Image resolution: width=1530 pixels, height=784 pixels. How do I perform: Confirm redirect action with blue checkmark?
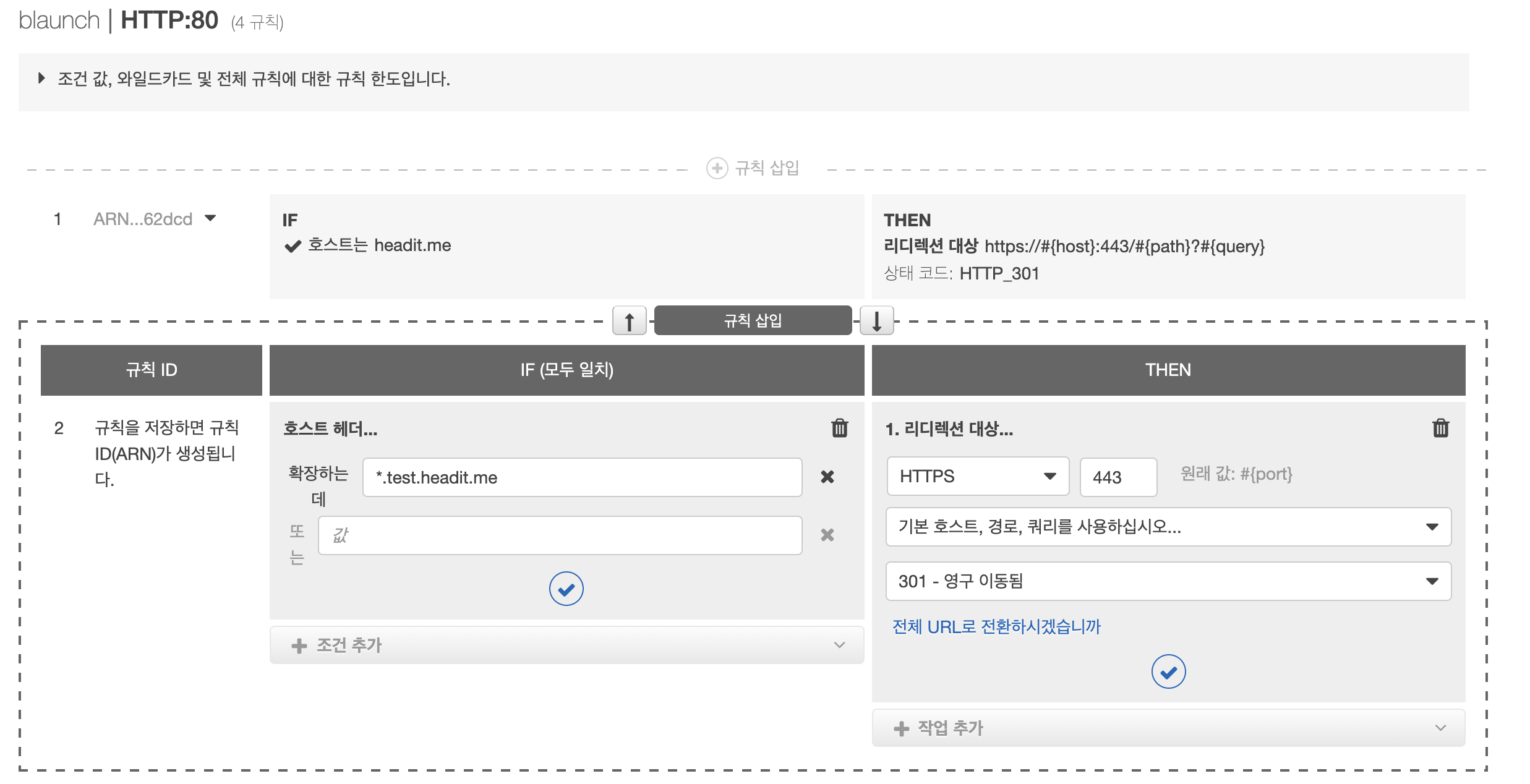[x=1168, y=671]
